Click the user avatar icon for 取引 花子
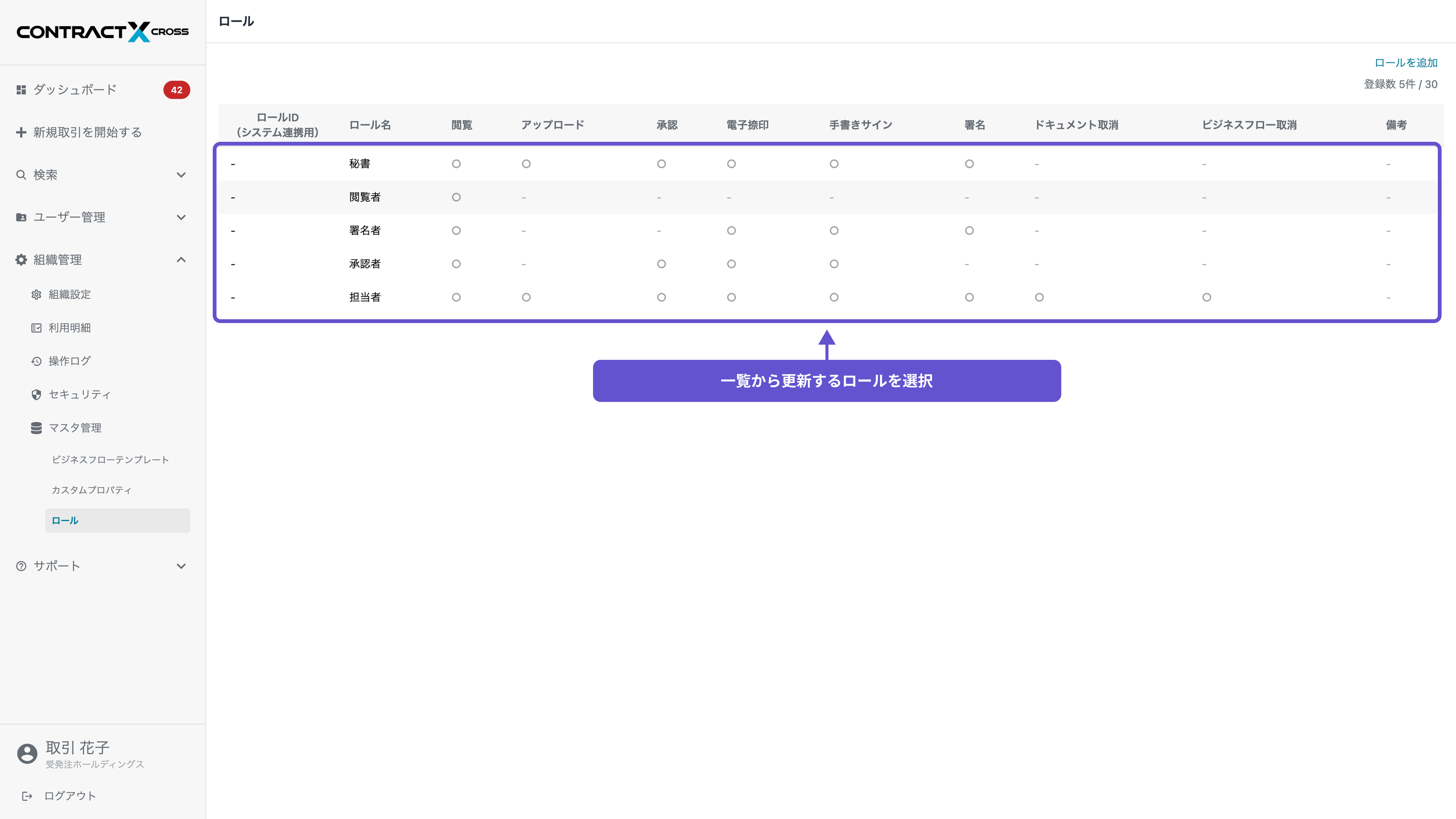The image size is (1456, 819). 27,753
